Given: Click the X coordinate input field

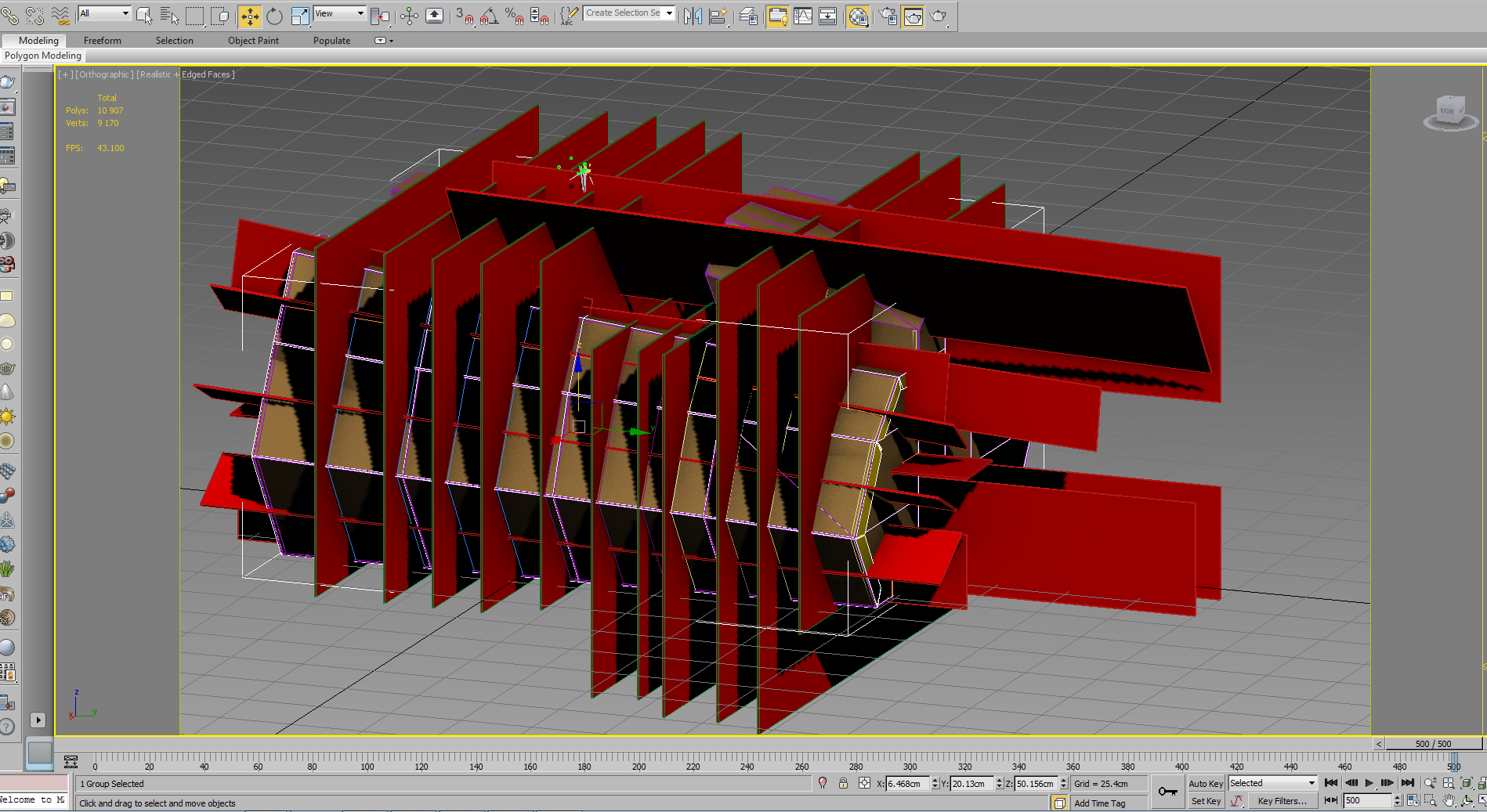Looking at the screenshot, I should coord(907,784).
